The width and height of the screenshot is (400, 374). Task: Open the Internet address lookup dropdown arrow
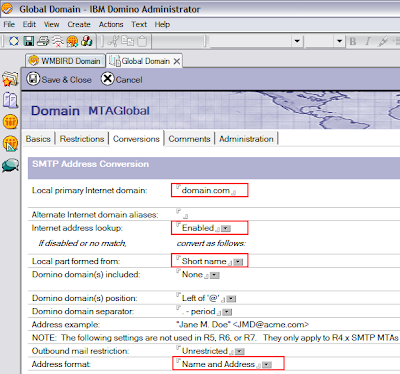pyautogui.click(x=226, y=229)
